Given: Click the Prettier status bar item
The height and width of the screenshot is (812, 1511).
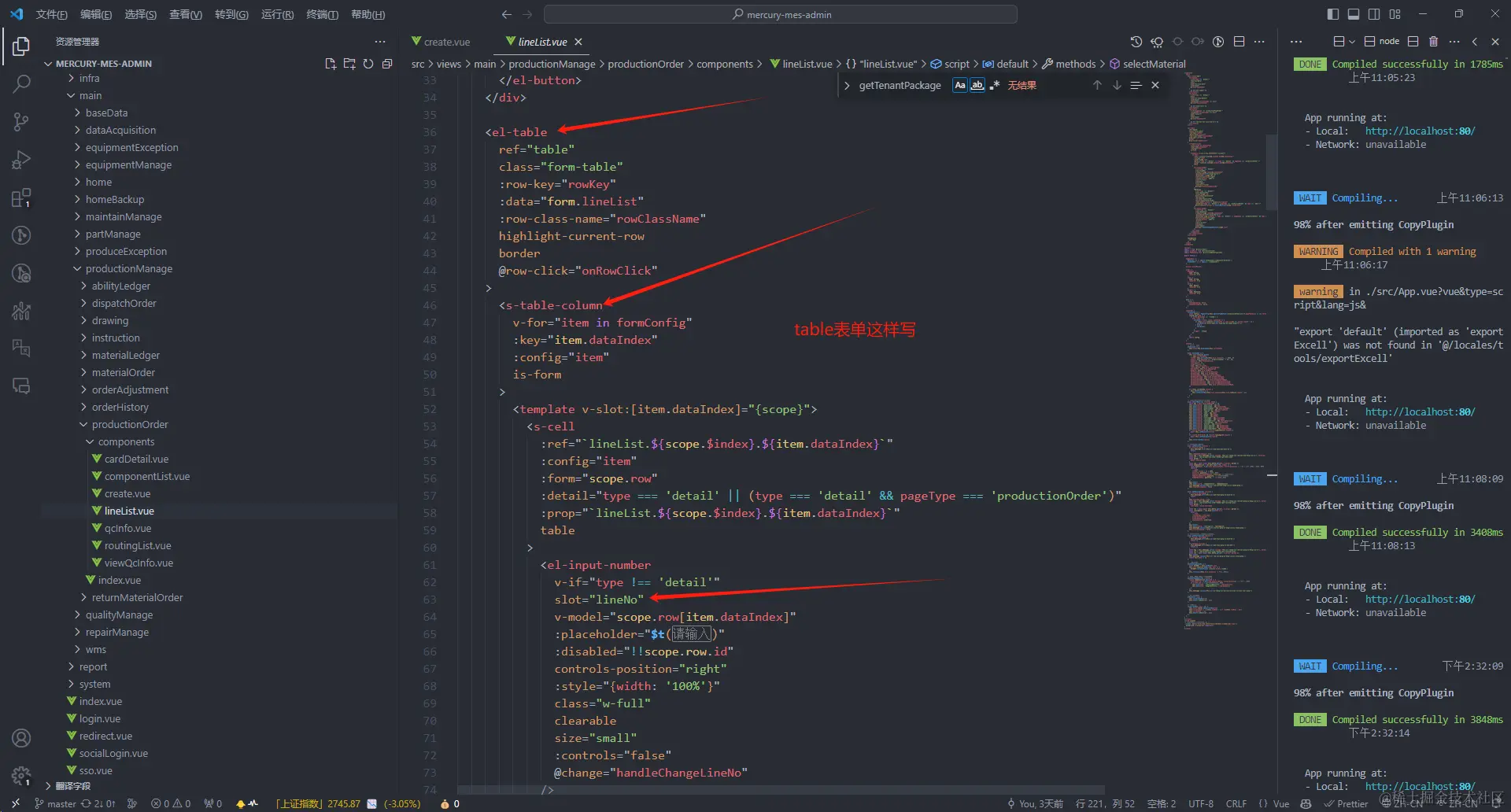Looking at the screenshot, I should coord(1346,803).
